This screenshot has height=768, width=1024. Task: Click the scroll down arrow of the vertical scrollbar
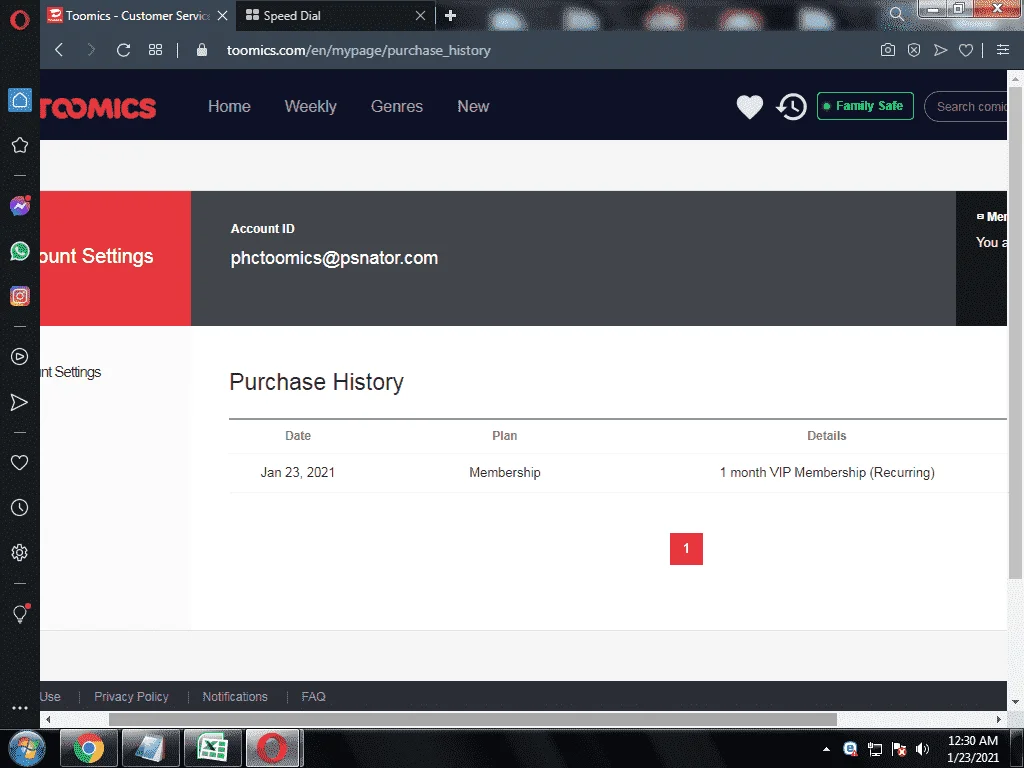(x=1015, y=702)
